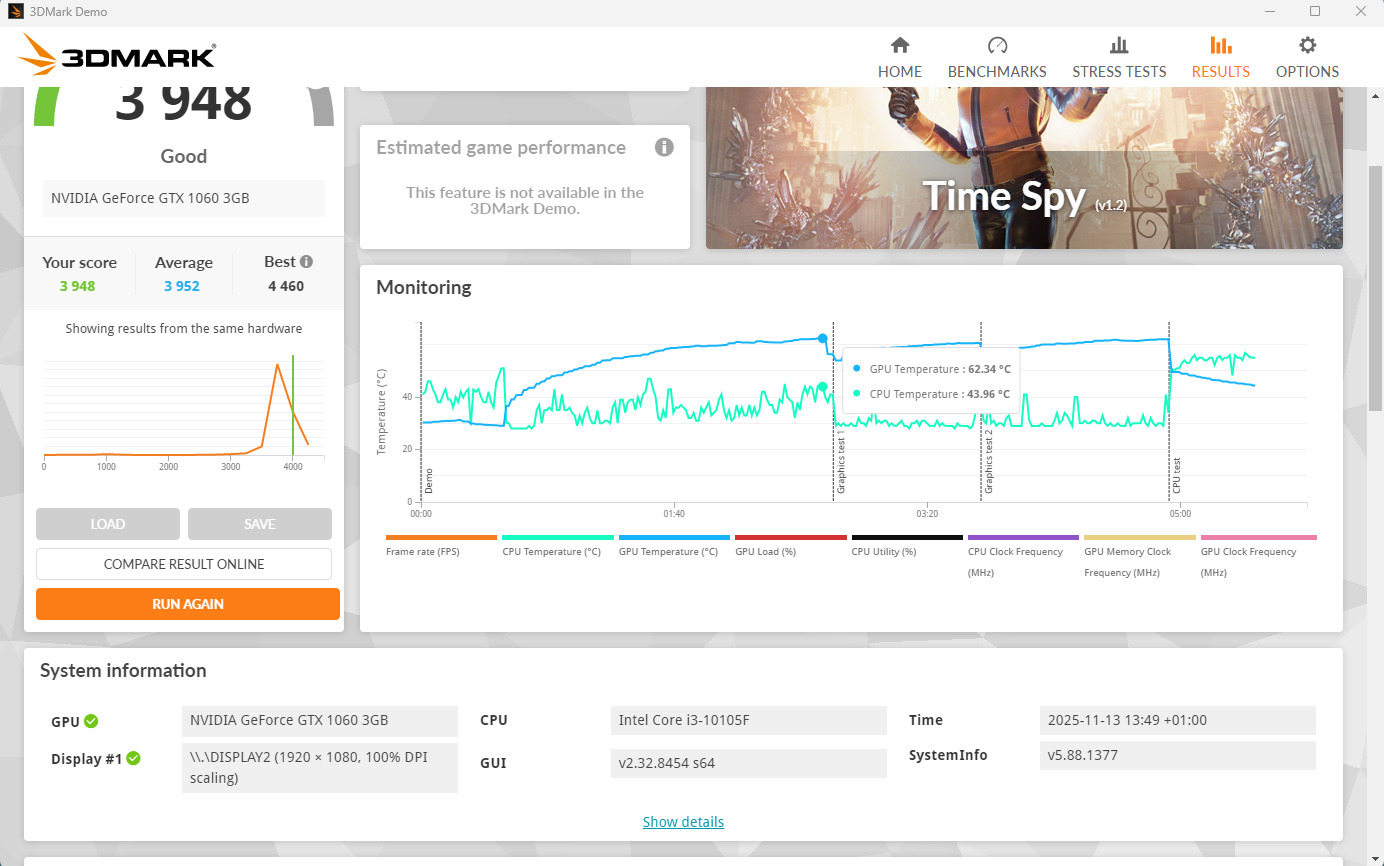Toggle CPU Clock Frequency legend series
The width and height of the screenshot is (1384, 866).
point(1023,557)
